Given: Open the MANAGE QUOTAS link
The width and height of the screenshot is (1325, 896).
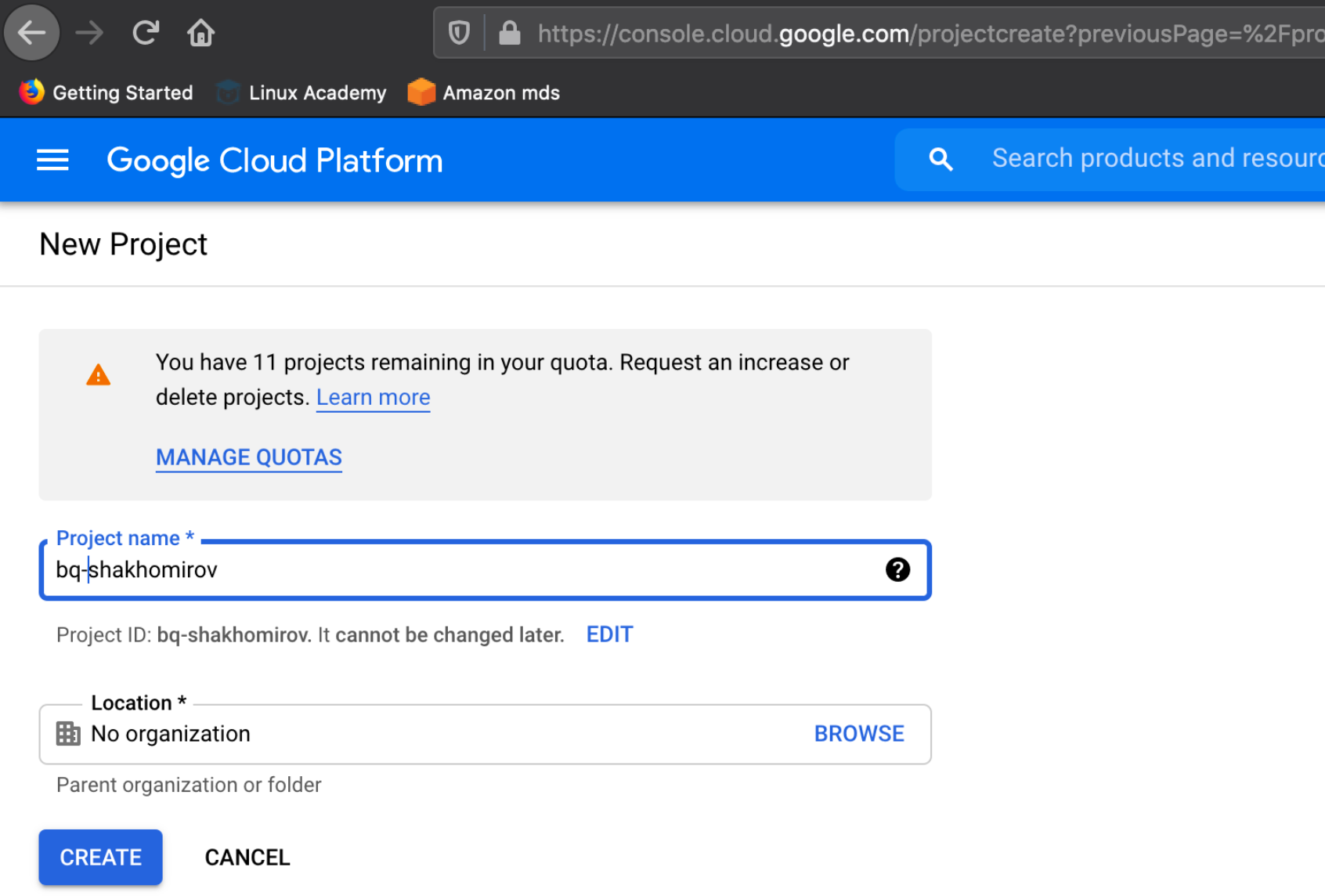Looking at the screenshot, I should click(248, 457).
